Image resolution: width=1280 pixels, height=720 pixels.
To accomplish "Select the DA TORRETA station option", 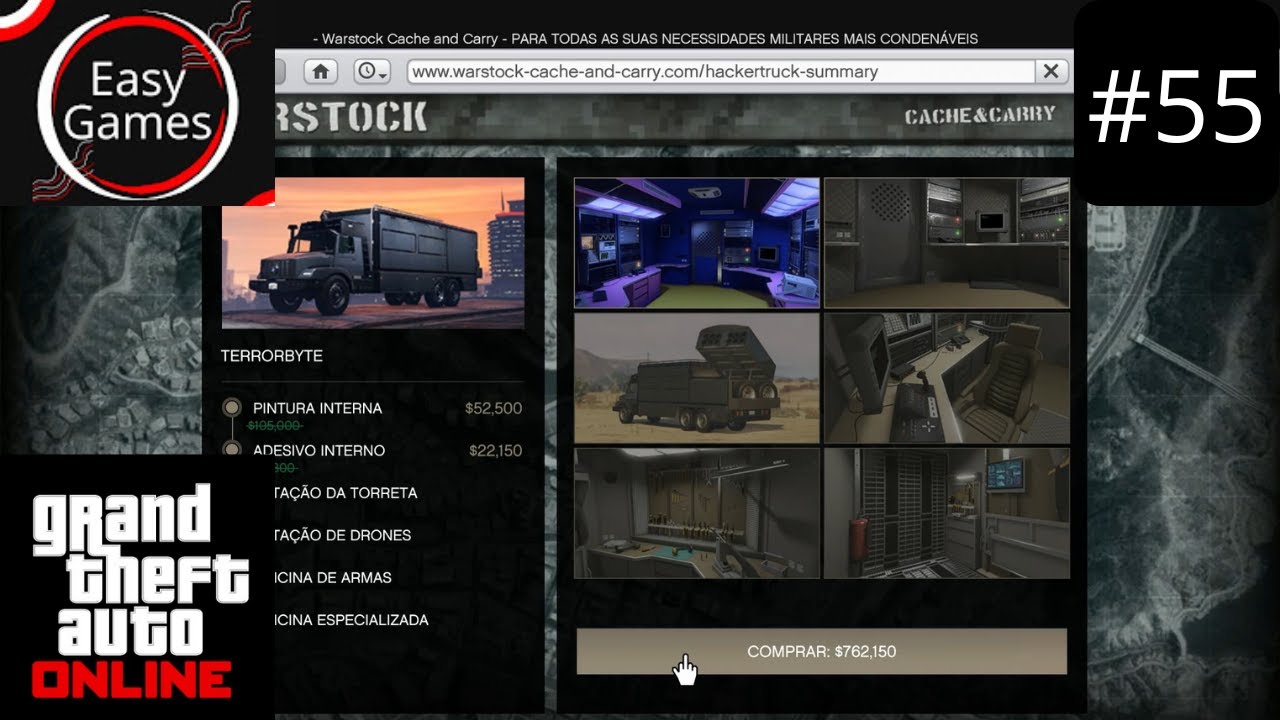I will pyautogui.click(x=345, y=493).
